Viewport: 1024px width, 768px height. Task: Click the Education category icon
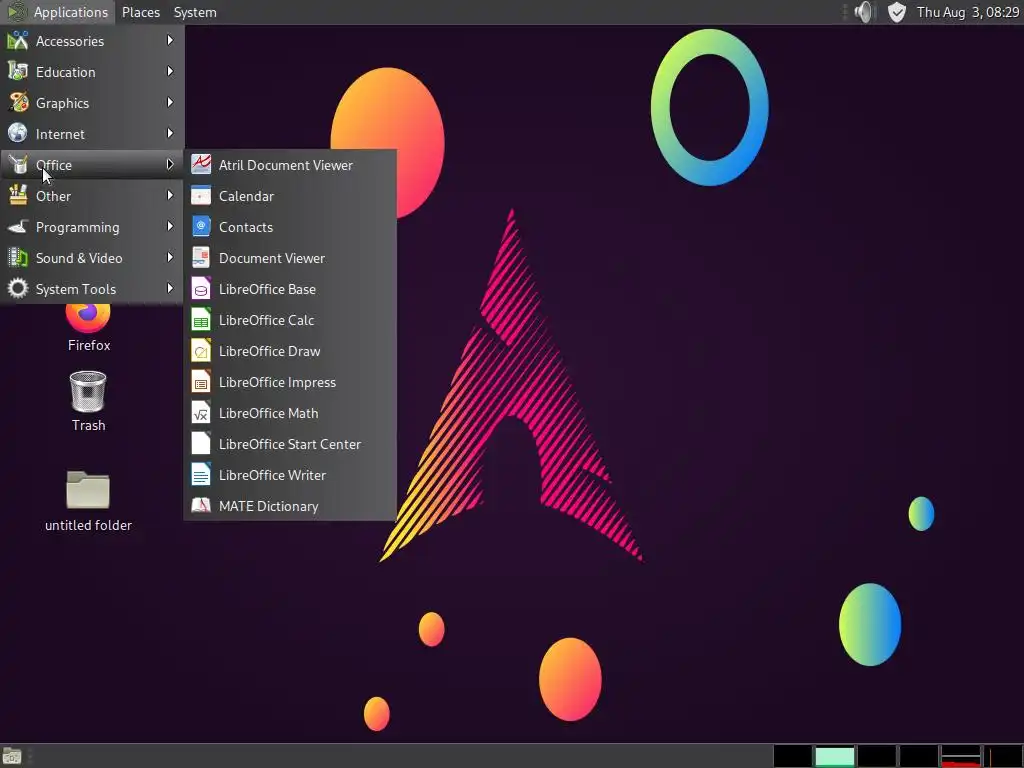[18, 72]
